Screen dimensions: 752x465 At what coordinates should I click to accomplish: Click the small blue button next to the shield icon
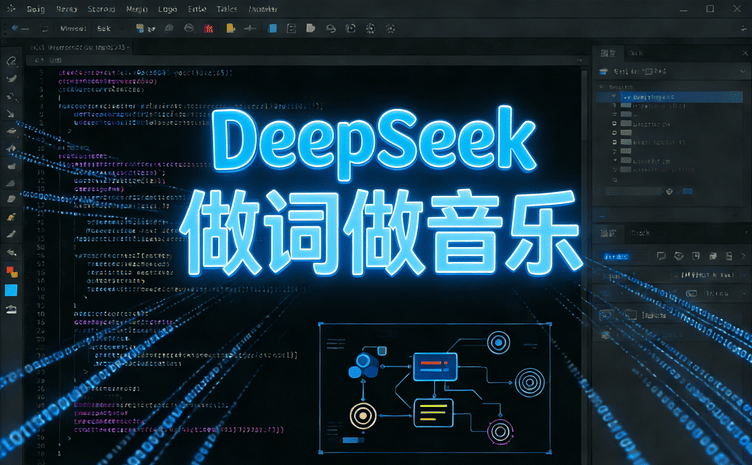pos(687,191)
